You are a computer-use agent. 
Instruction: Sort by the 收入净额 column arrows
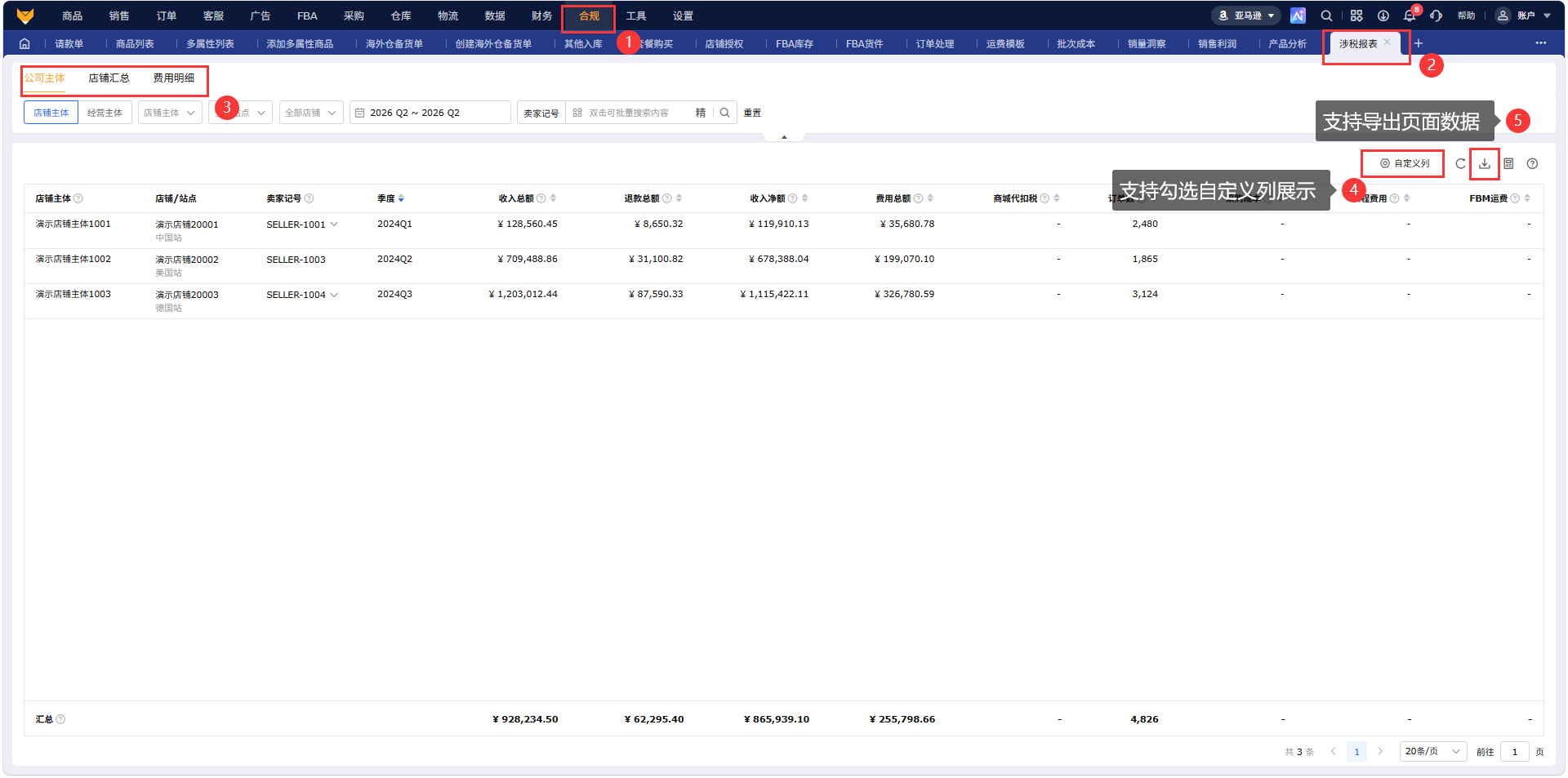804,198
